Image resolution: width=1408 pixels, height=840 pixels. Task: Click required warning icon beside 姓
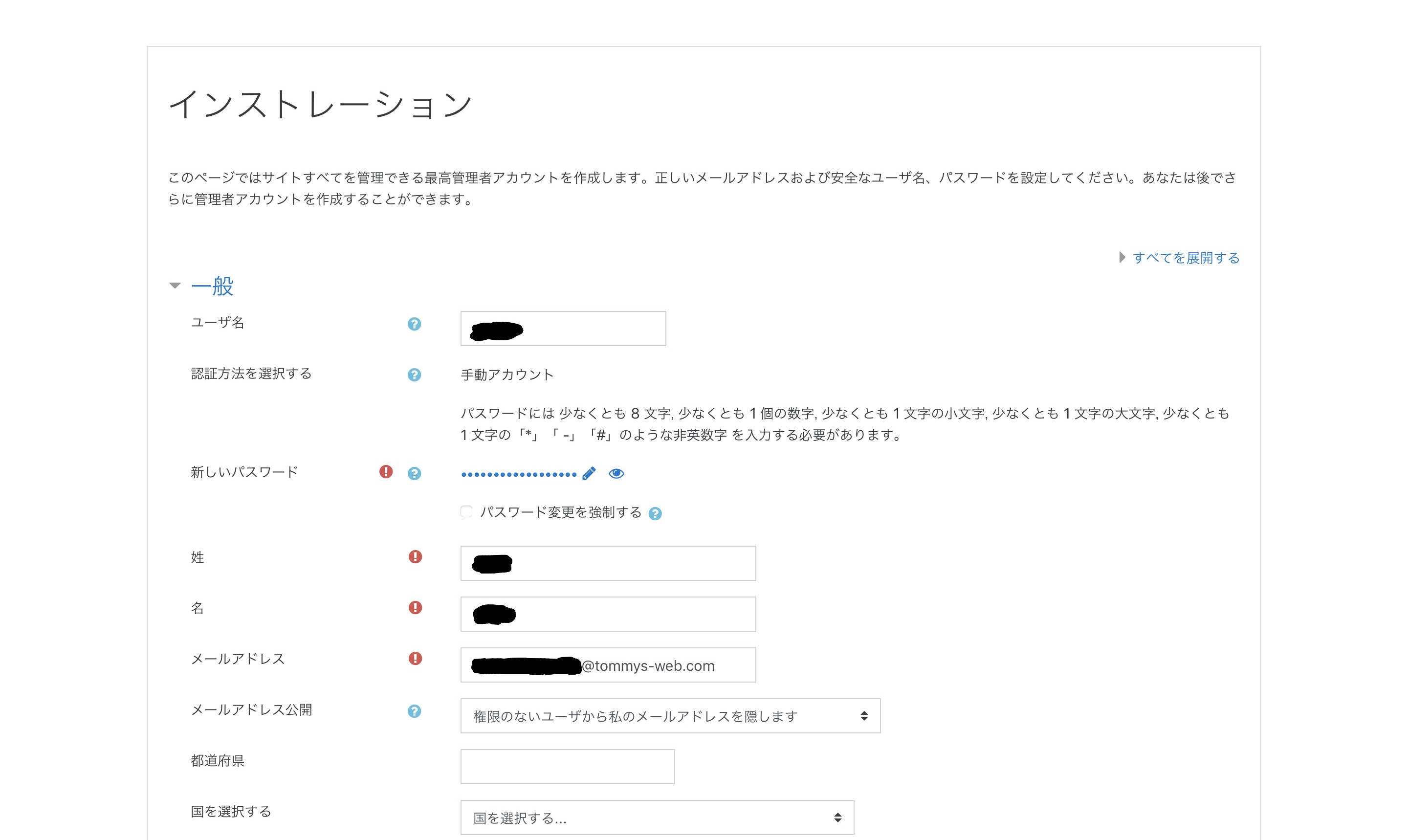(416, 556)
